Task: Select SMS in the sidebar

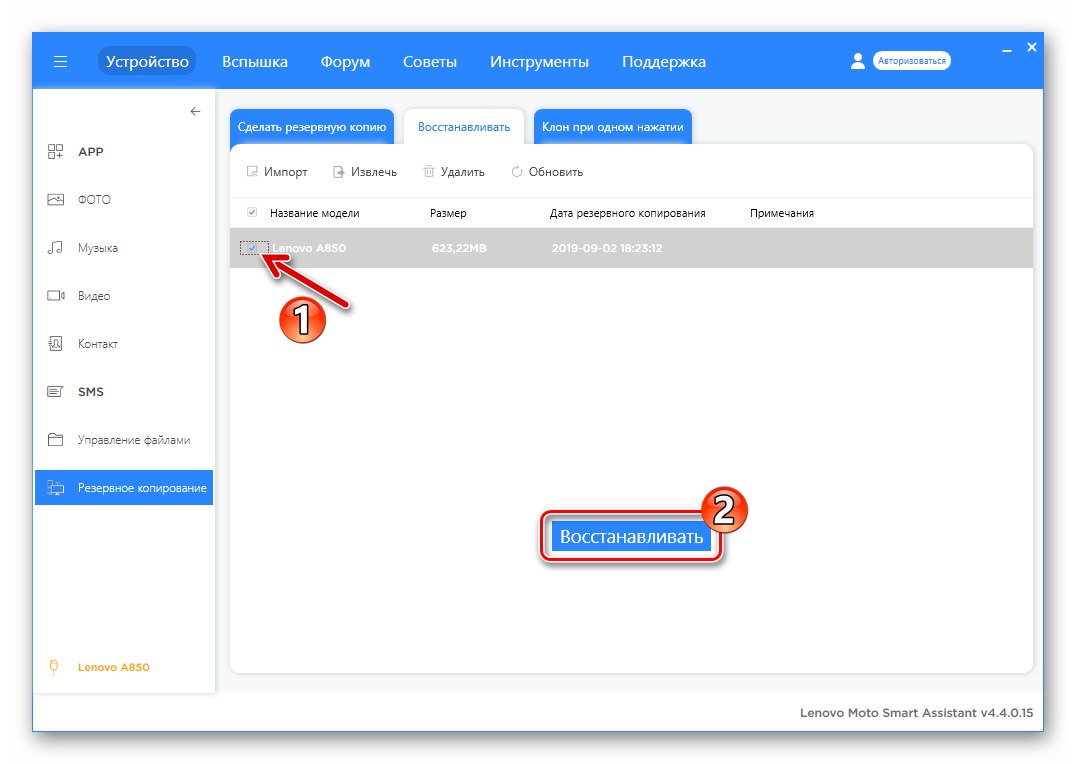Action: click(x=91, y=392)
